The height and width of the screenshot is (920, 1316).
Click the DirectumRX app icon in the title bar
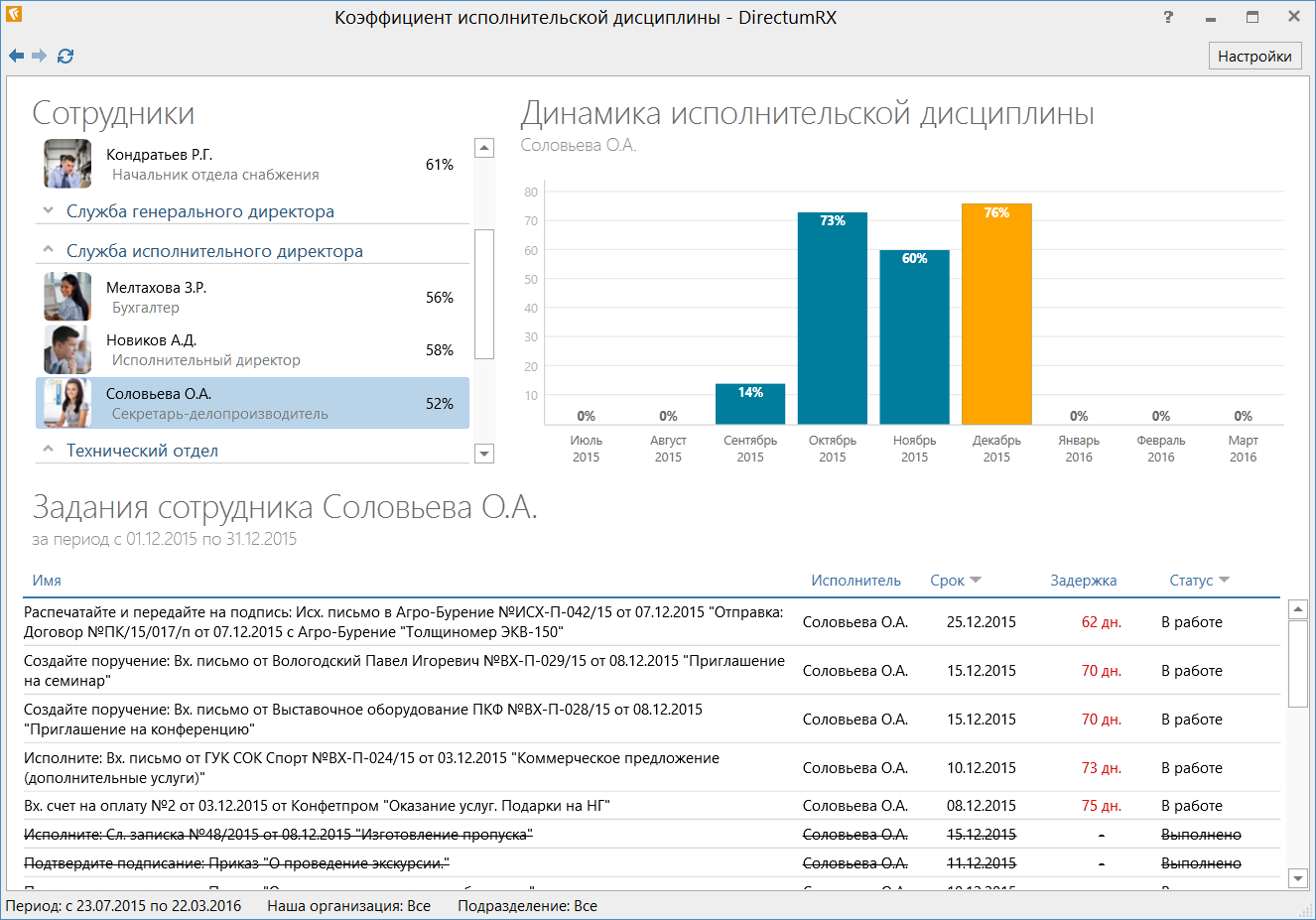[x=14, y=15]
